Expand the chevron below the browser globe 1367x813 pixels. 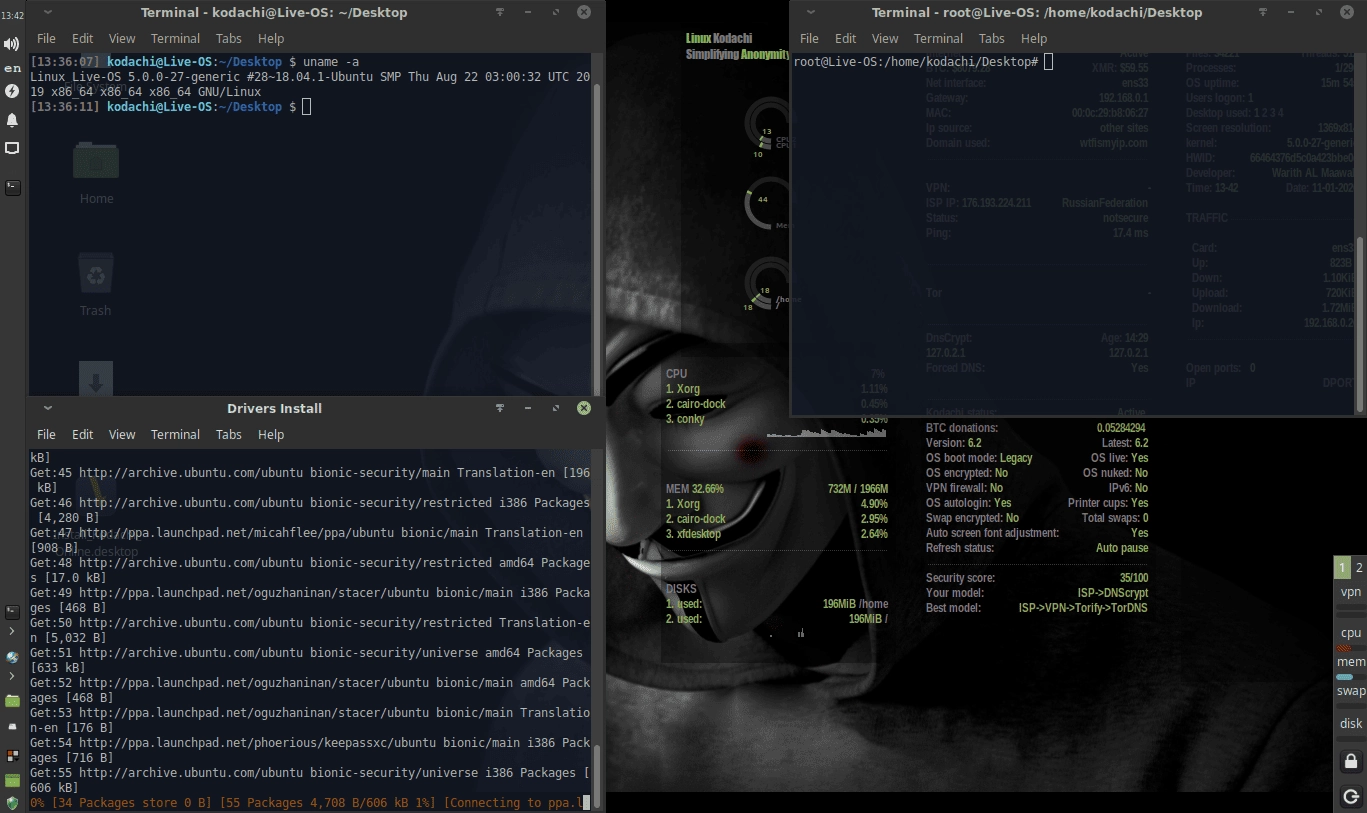coord(12,677)
